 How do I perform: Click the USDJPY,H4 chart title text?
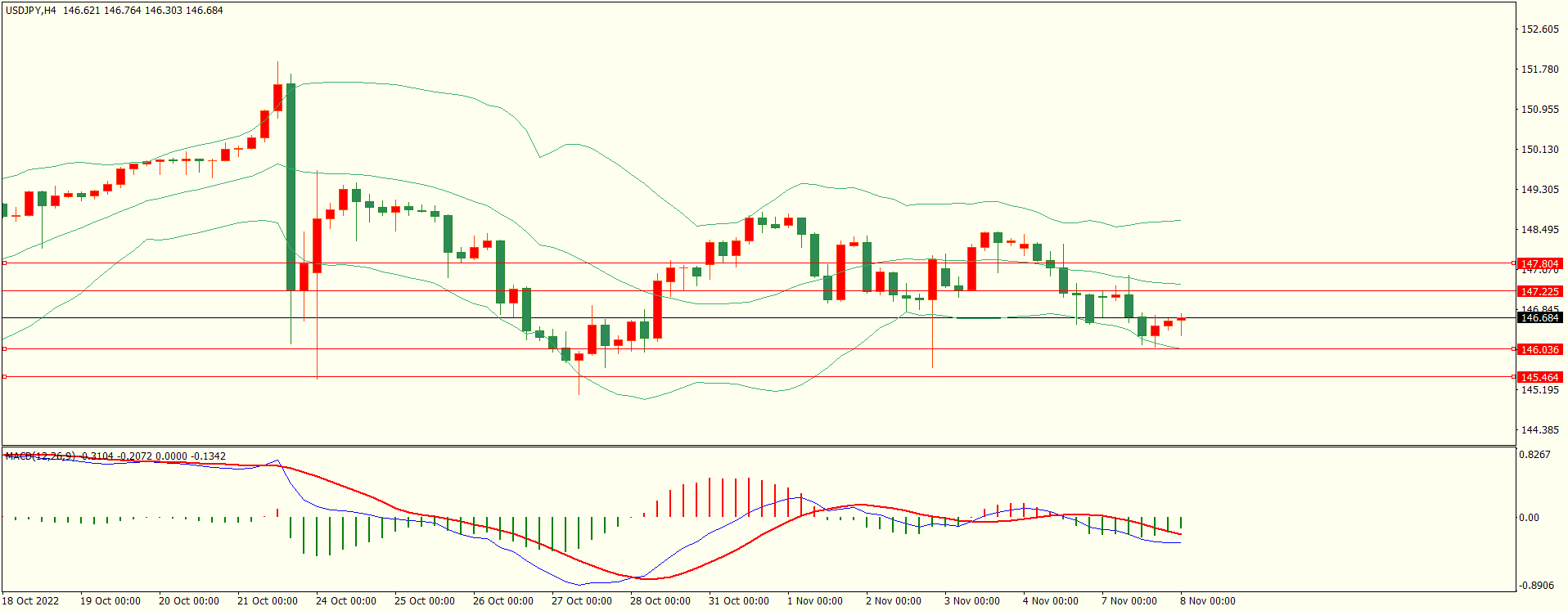31,11
